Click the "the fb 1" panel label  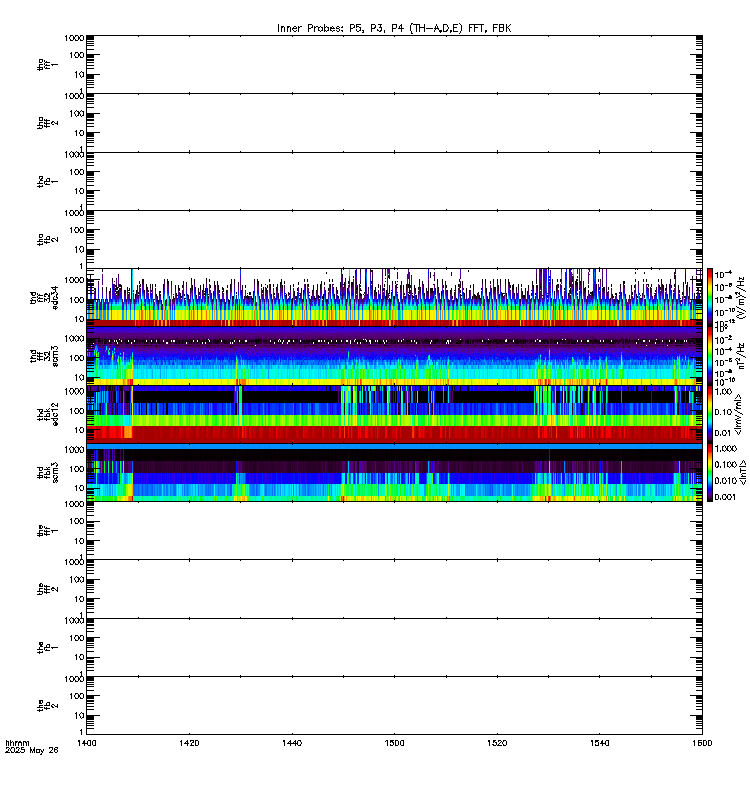[47, 647]
